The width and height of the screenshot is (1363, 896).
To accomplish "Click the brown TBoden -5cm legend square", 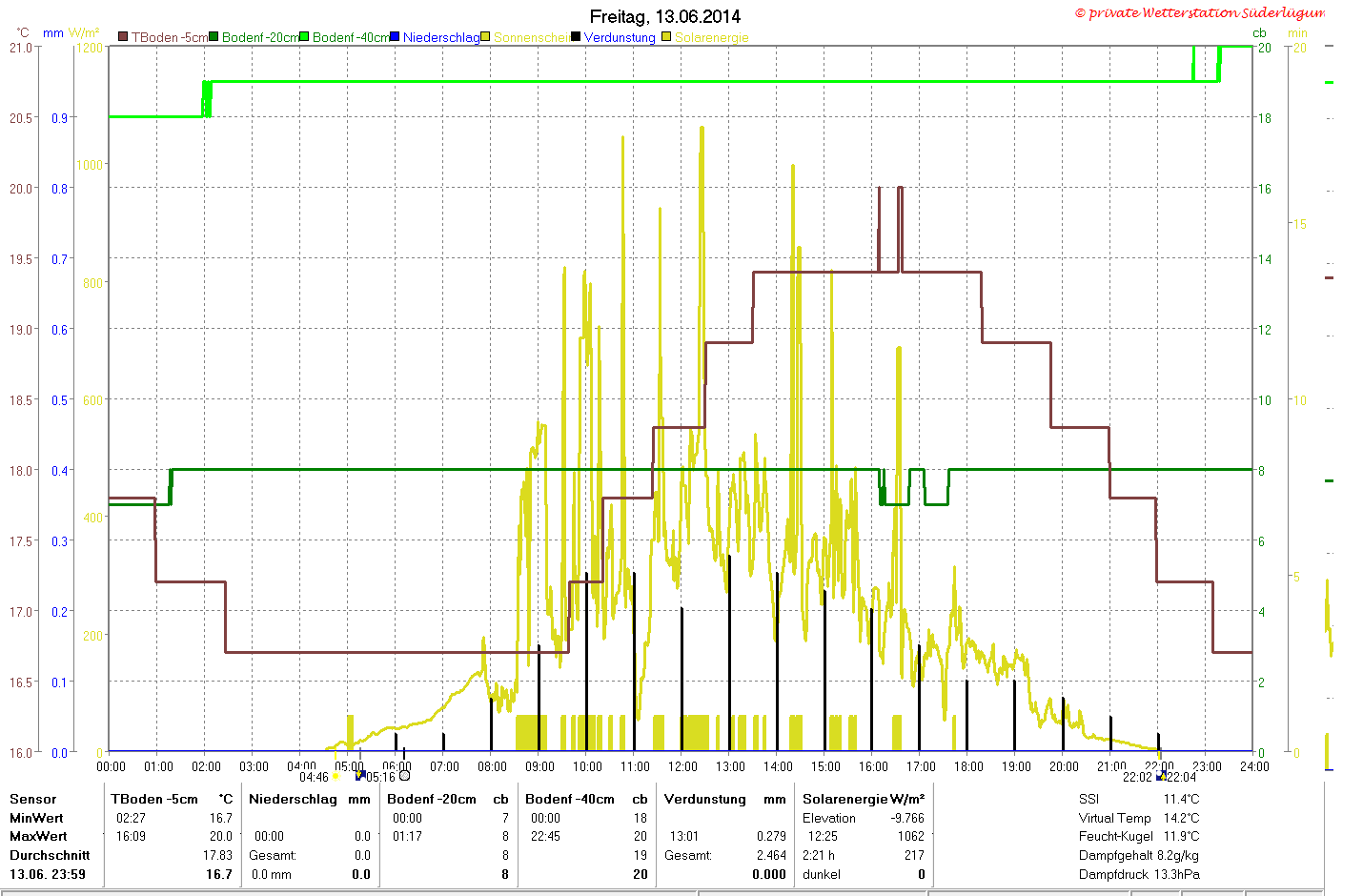I will 123,37.
